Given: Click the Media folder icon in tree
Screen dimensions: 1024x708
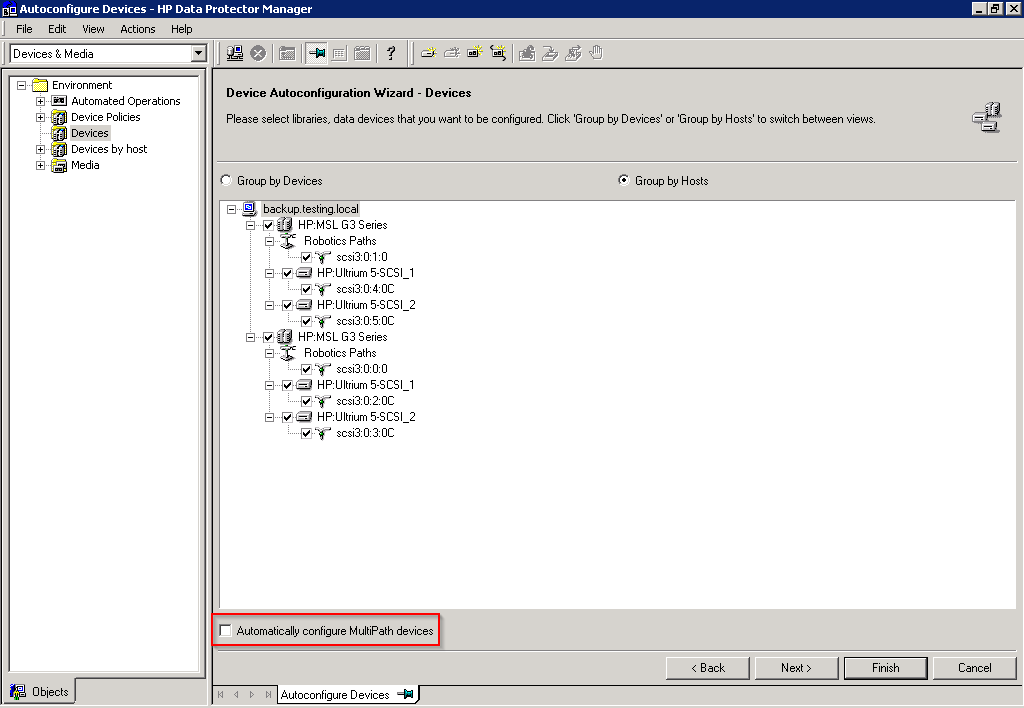Looking at the screenshot, I should [x=59, y=165].
